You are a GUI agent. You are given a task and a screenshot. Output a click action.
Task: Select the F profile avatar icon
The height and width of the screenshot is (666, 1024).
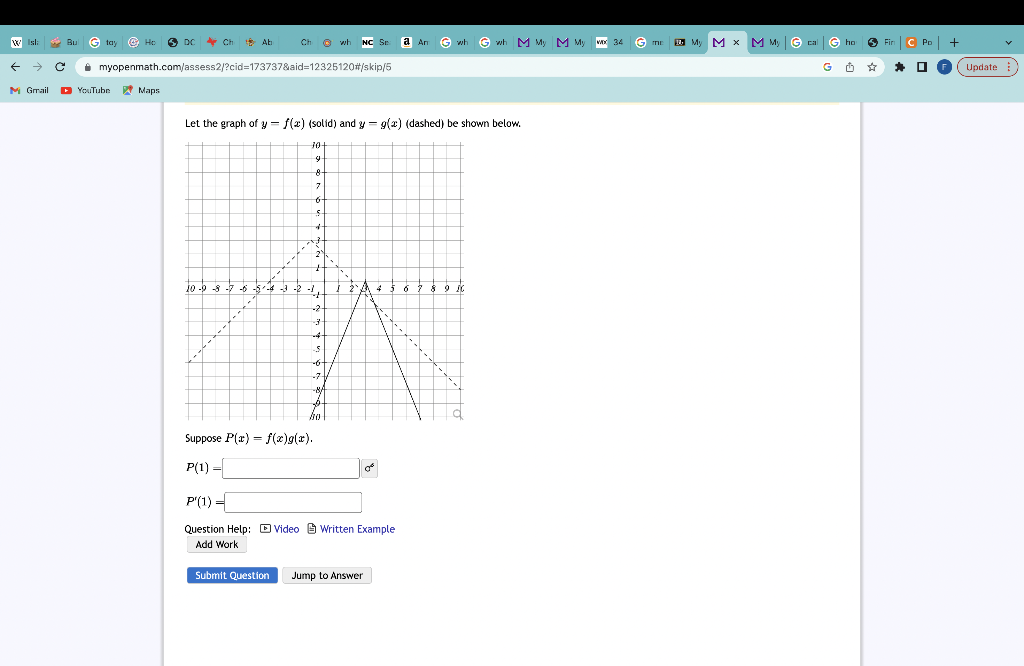[x=945, y=67]
